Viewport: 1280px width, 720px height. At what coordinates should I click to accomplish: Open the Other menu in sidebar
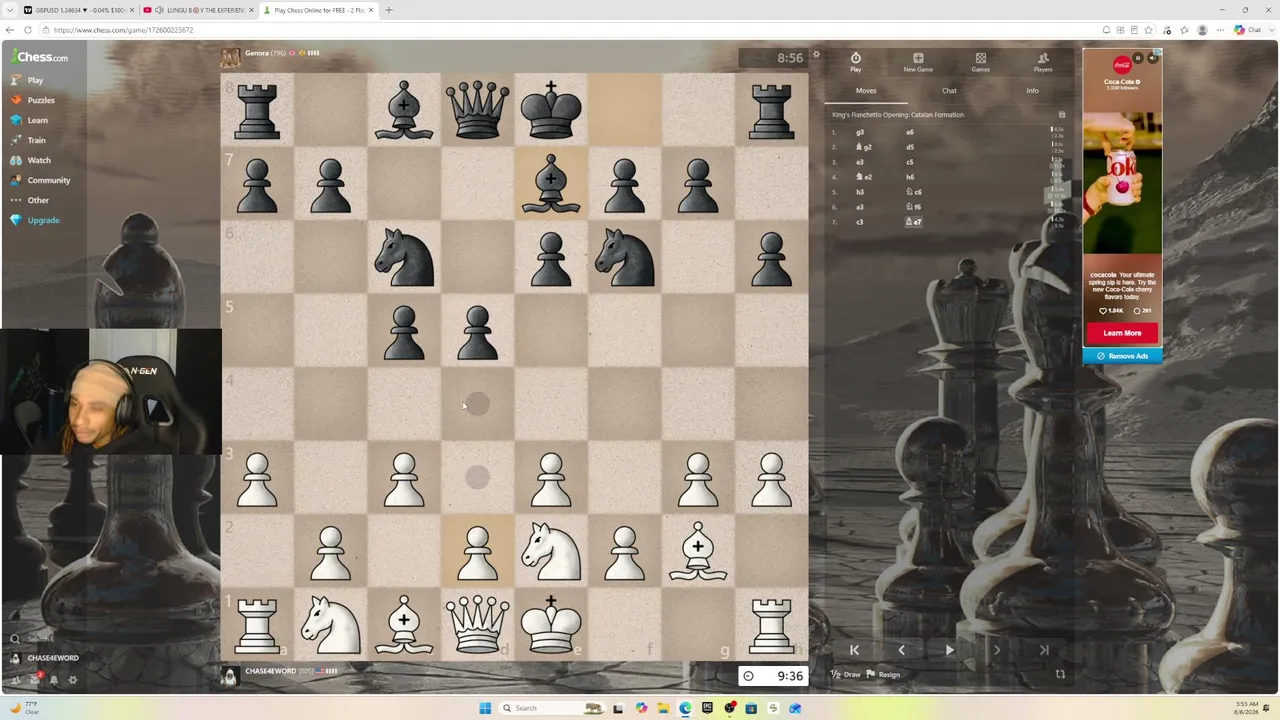point(29,200)
